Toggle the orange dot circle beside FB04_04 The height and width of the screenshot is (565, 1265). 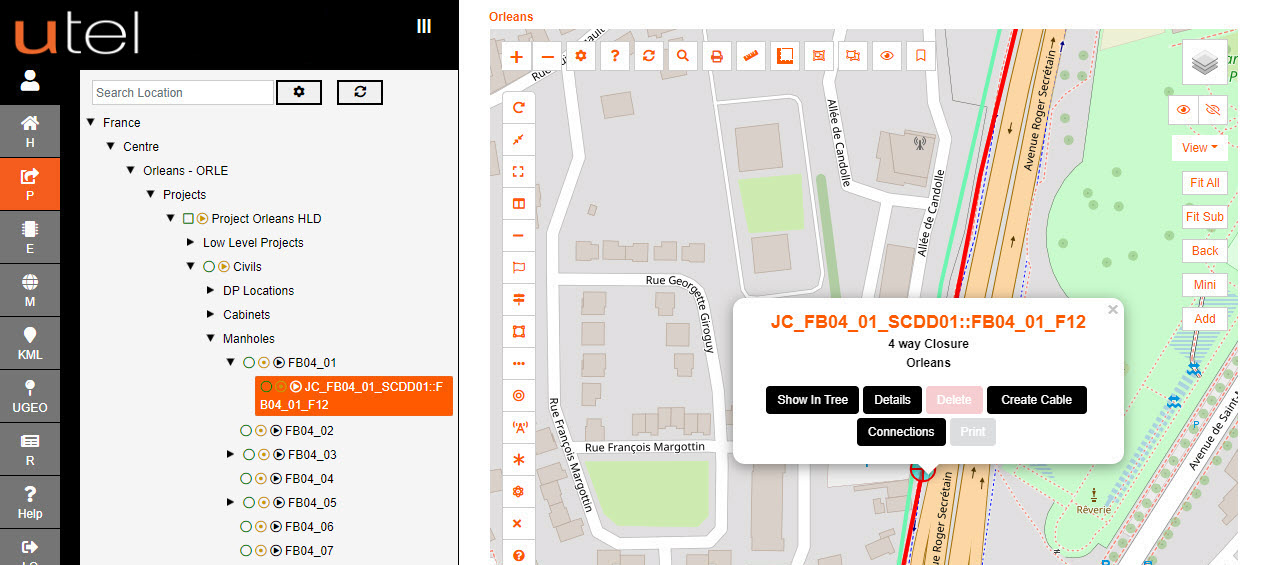[x=262, y=479]
